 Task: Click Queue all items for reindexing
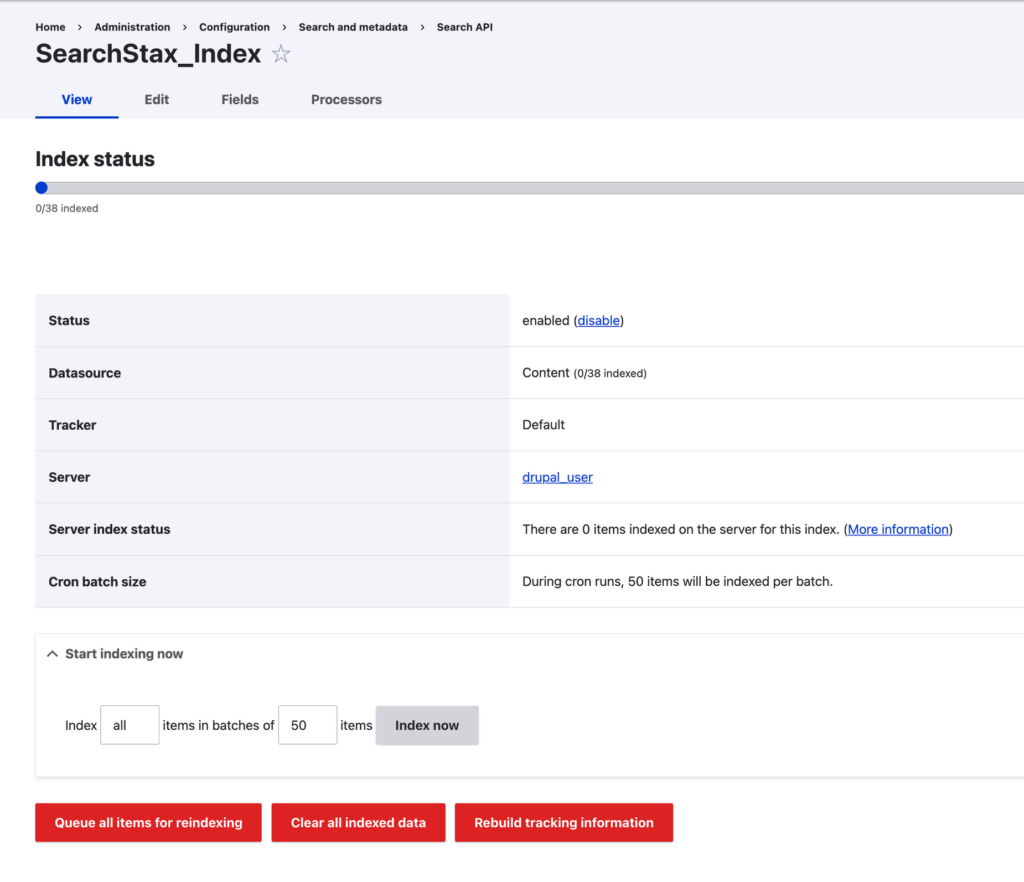148,823
